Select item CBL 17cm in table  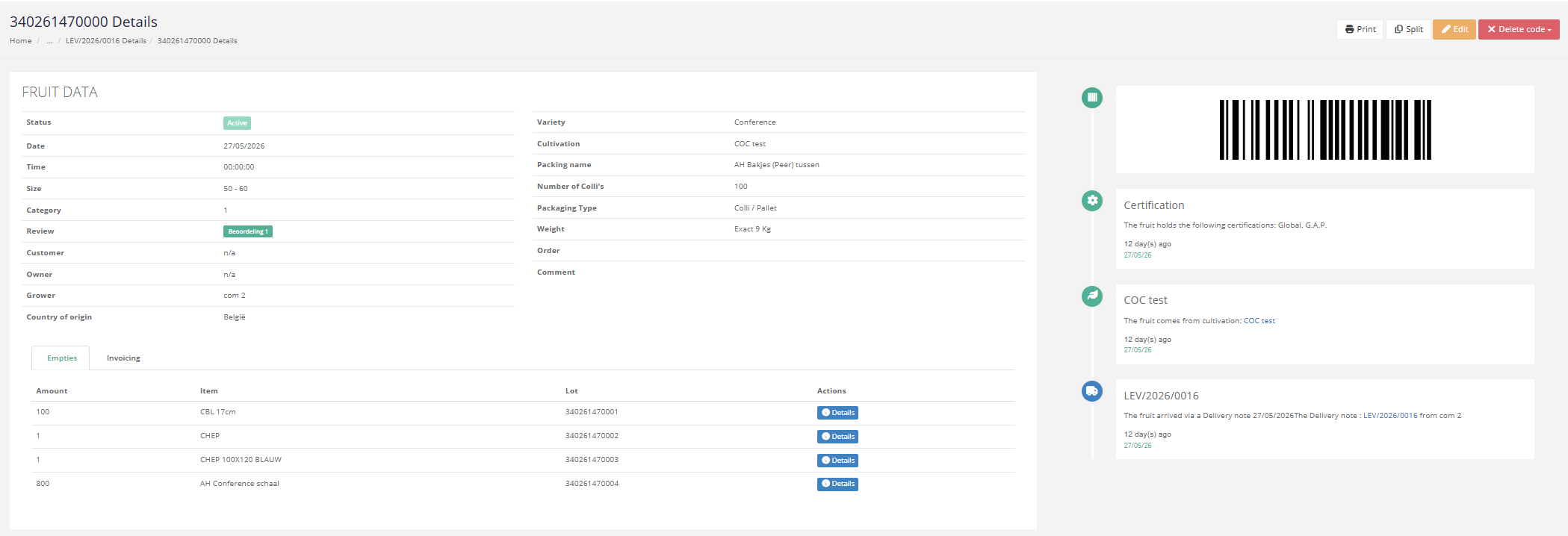pos(217,412)
